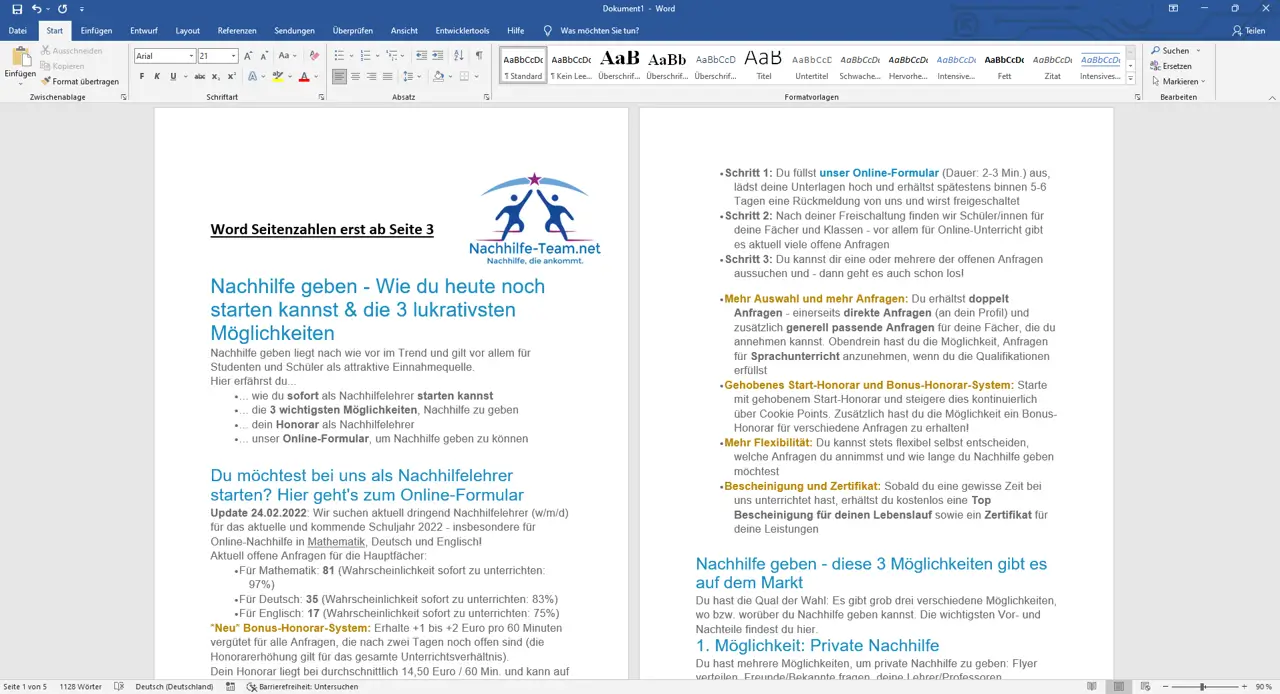
Task: Click the Redo/repeat icon in title bar
Action: tap(62, 8)
